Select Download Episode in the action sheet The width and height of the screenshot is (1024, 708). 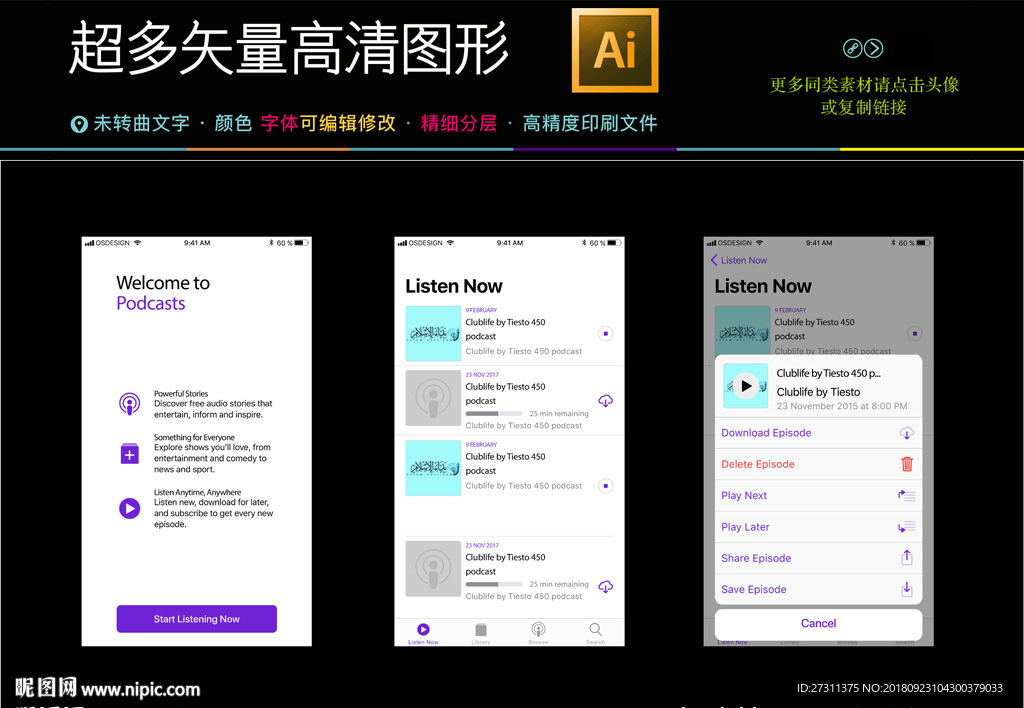click(x=766, y=433)
